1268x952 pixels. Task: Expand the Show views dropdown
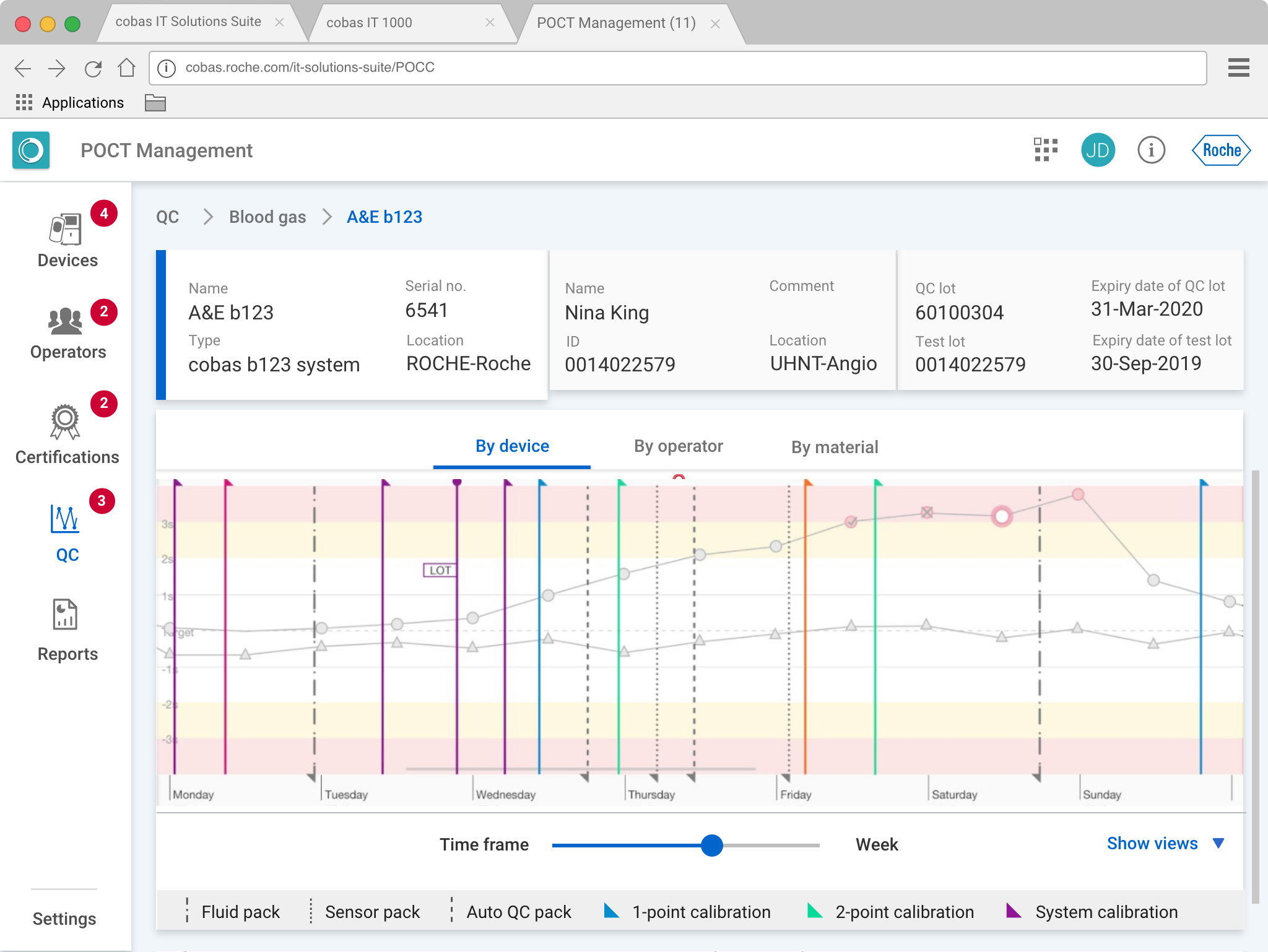[x=1165, y=843]
